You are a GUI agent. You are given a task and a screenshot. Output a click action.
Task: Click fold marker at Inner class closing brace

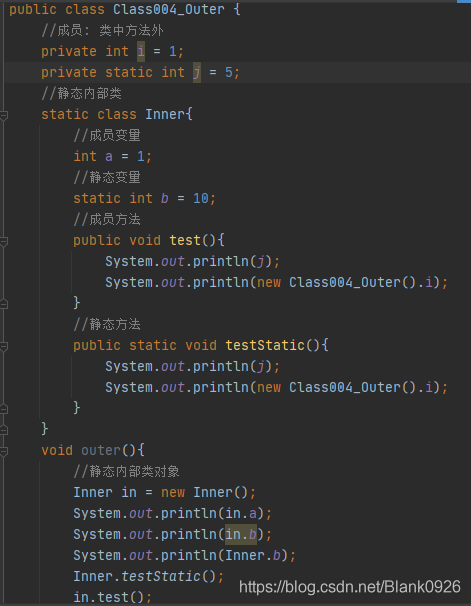tap(3, 430)
